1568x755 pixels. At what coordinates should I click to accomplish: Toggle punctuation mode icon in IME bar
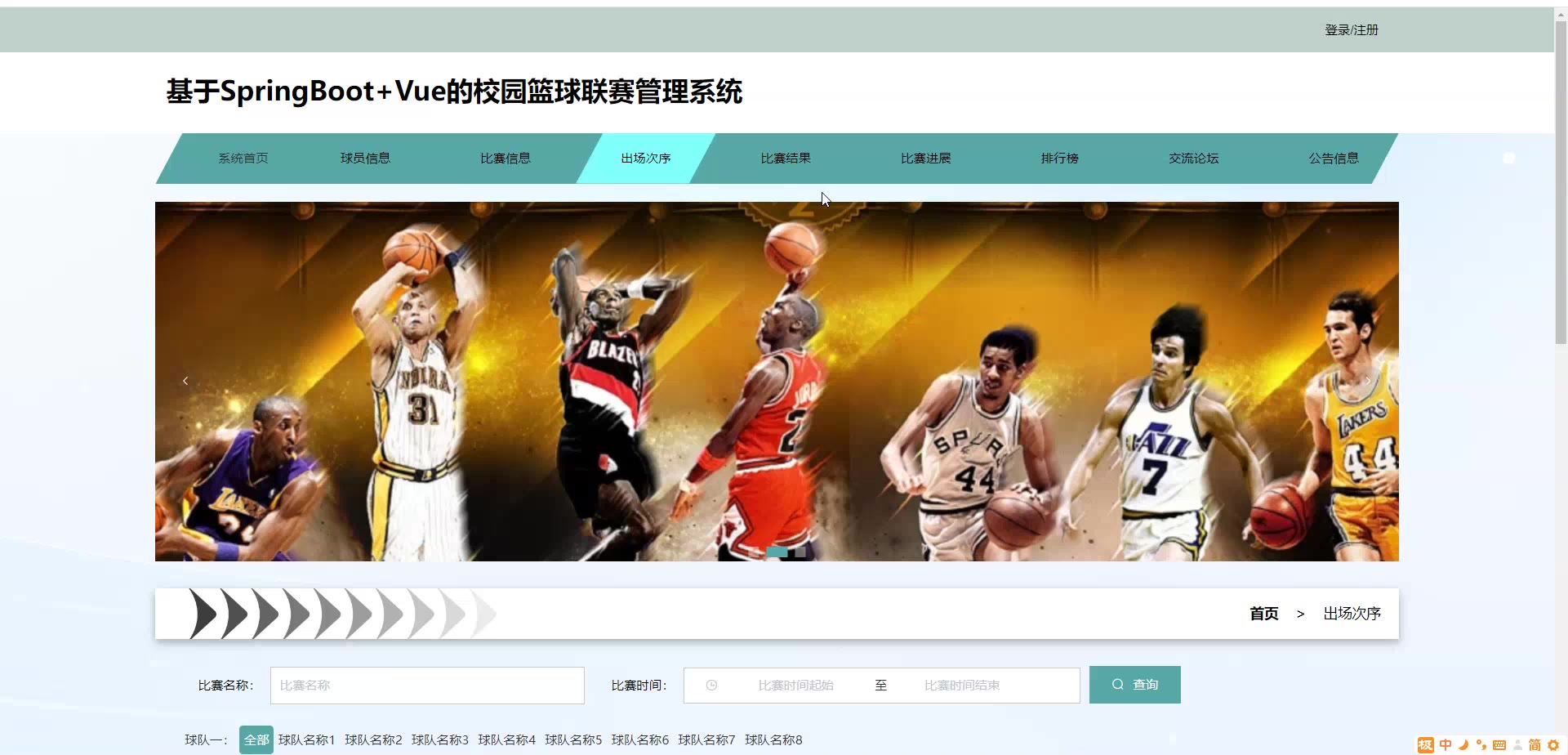pyautogui.click(x=1481, y=744)
